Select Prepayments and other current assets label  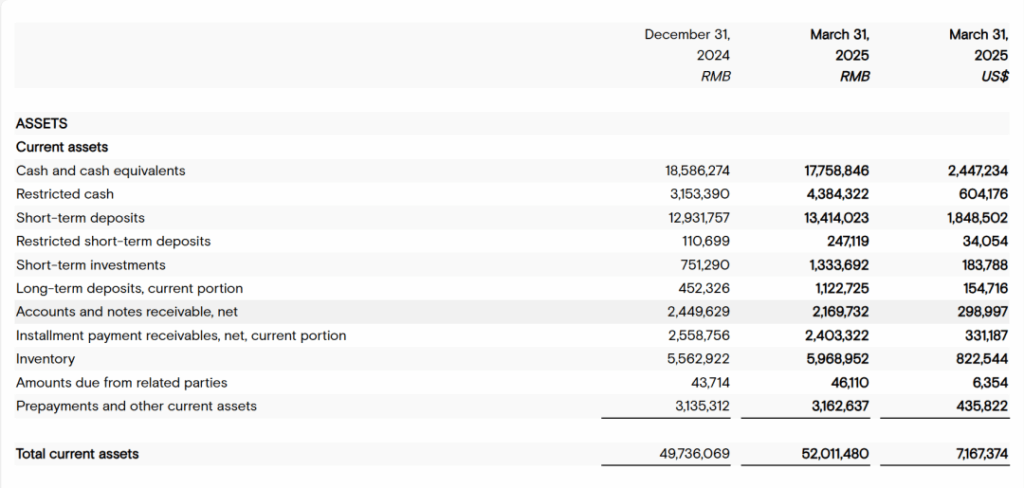coord(136,406)
